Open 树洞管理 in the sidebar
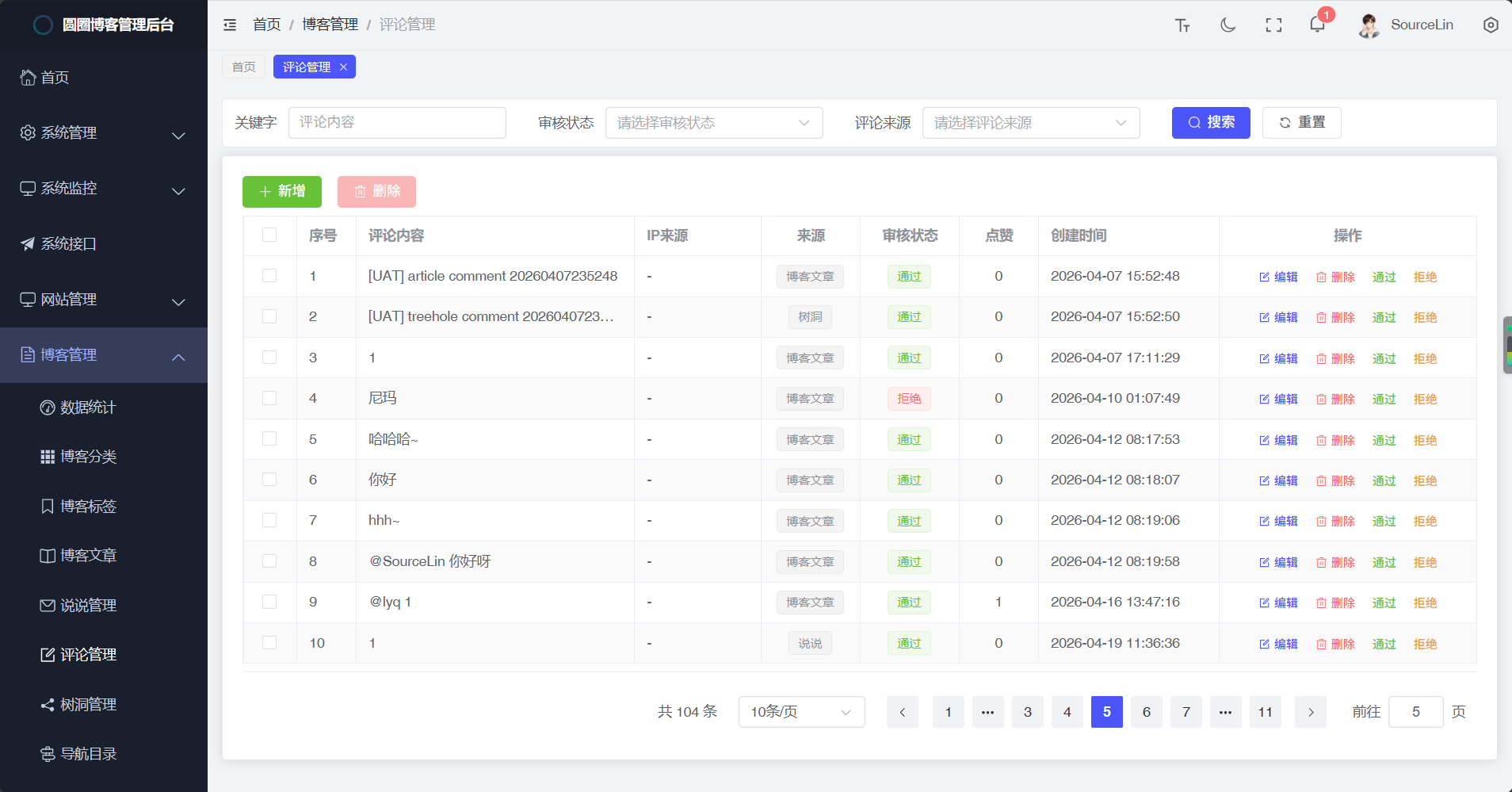This screenshot has height=792, width=1512. [104, 705]
